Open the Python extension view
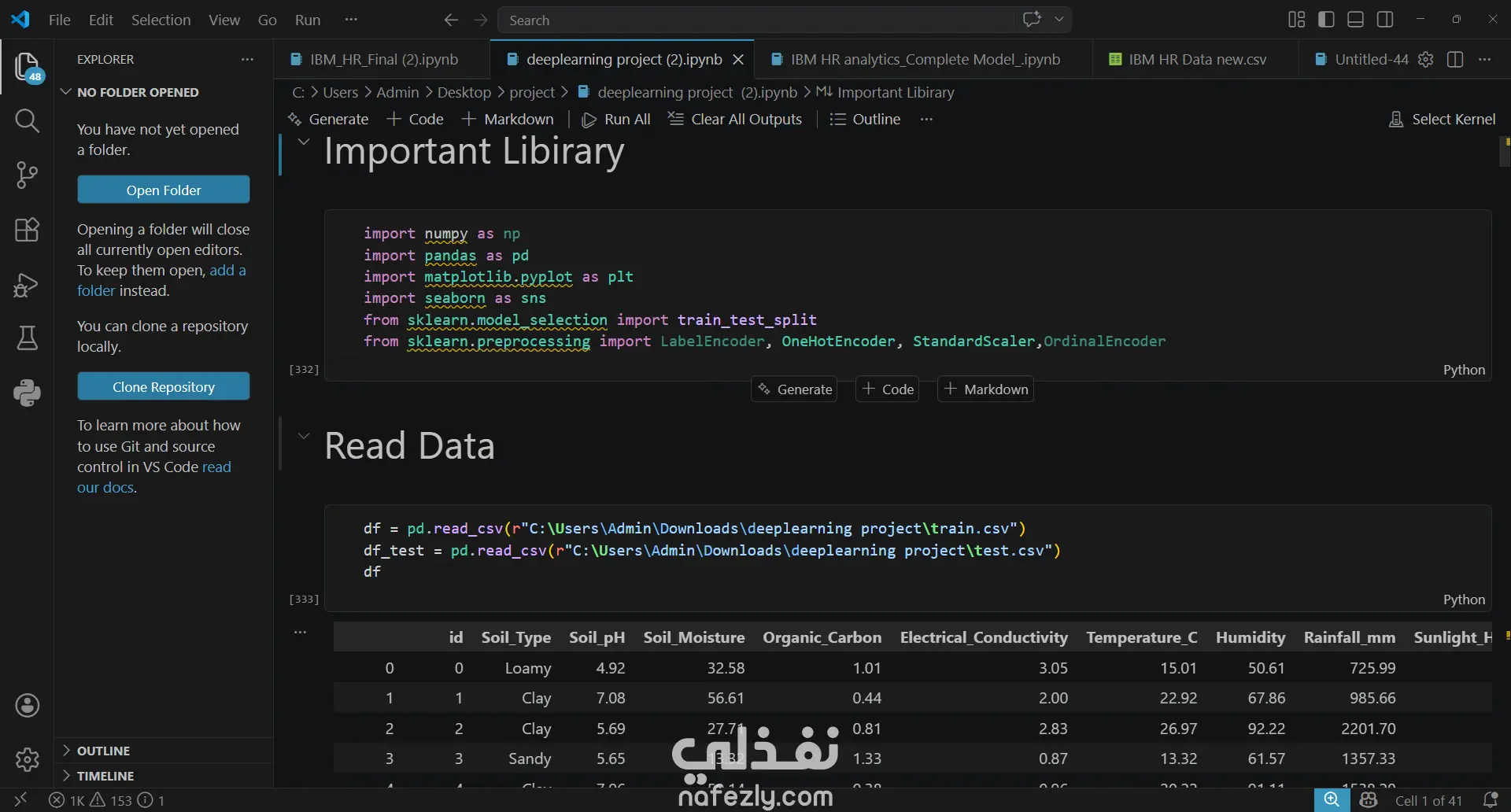 pos(28,393)
